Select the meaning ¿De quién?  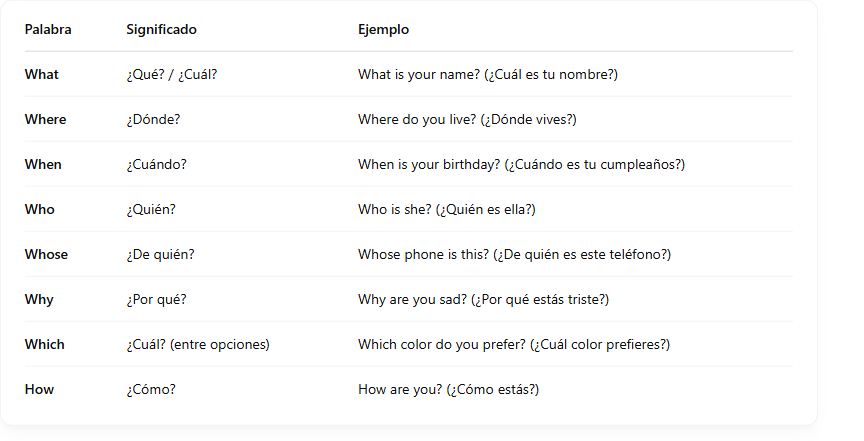pos(160,255)
